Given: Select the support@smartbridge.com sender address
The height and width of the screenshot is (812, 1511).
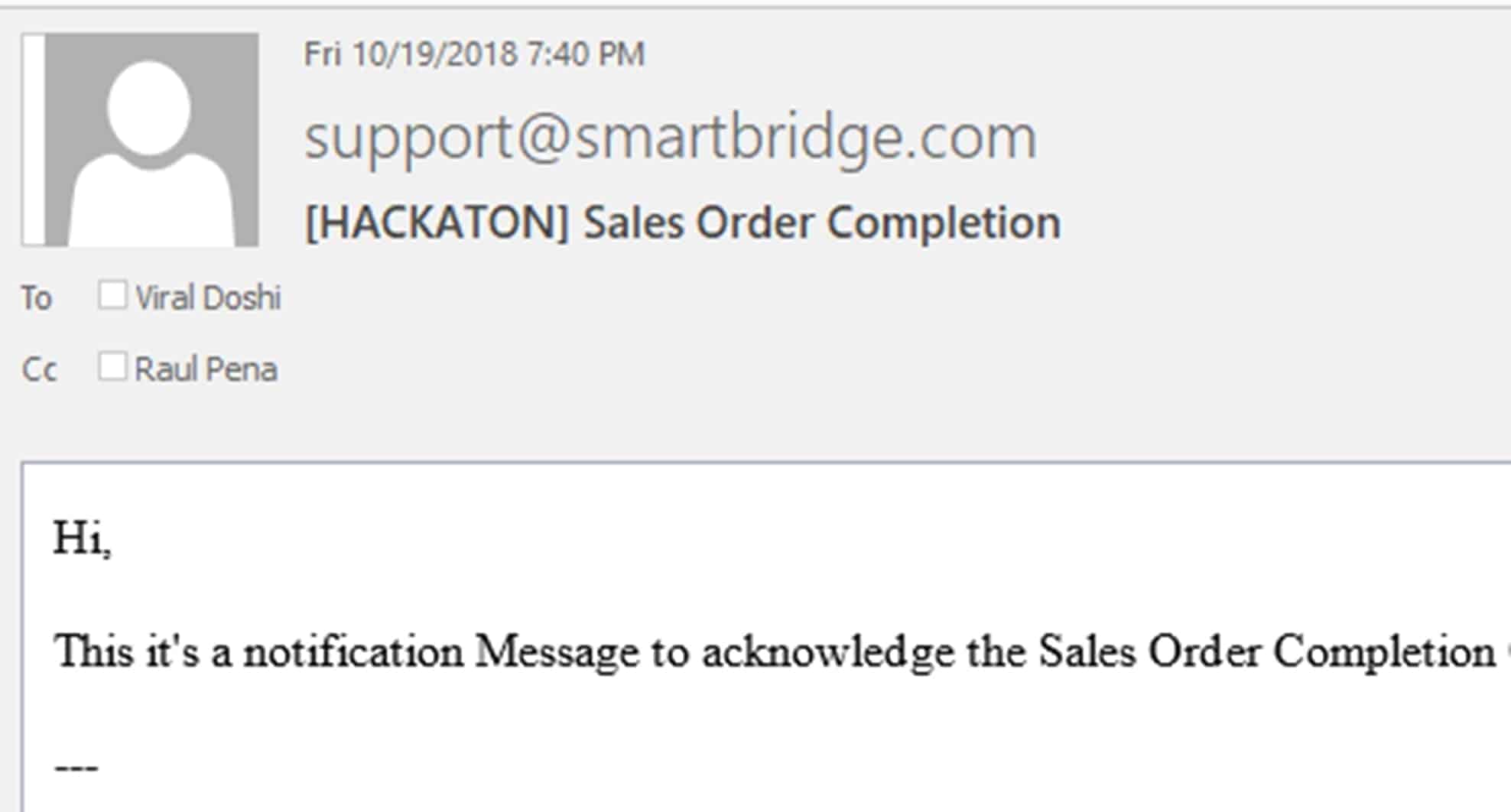Looking at the screenshot, I should (671, 138).
